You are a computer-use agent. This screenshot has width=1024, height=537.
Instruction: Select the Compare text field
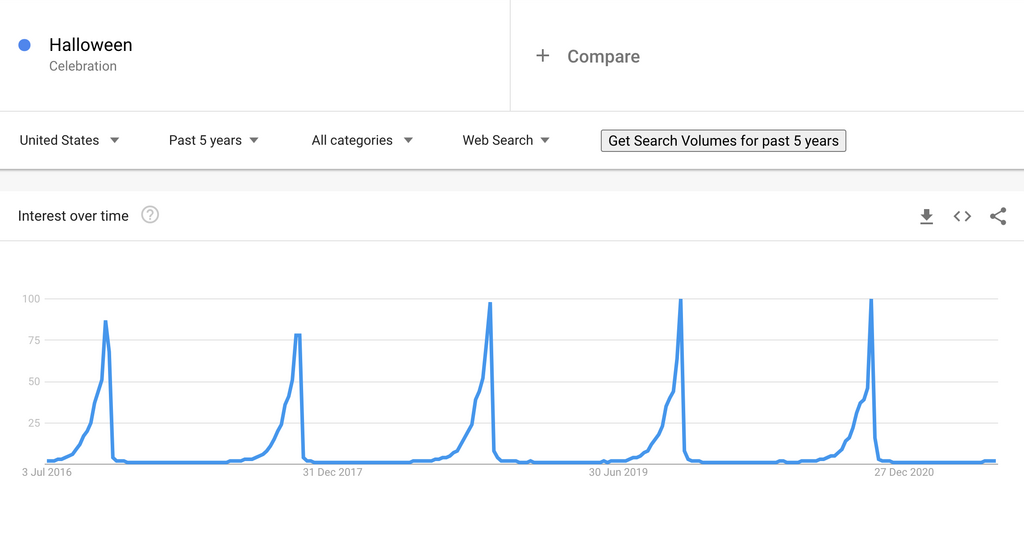point(603,57)
